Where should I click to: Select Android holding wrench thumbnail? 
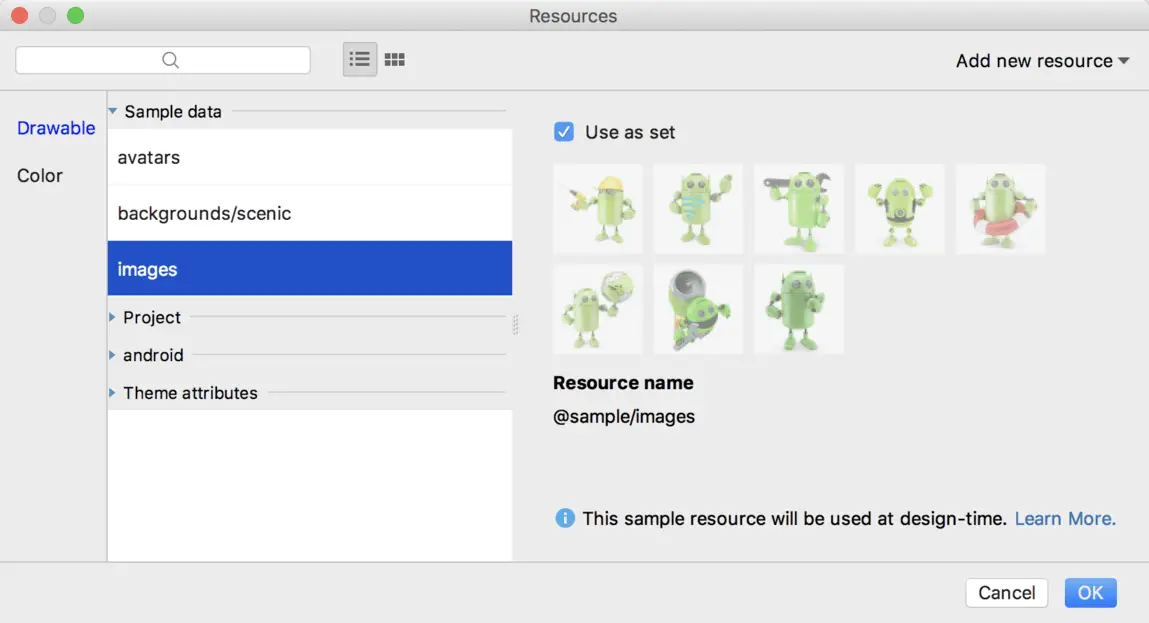799,209
